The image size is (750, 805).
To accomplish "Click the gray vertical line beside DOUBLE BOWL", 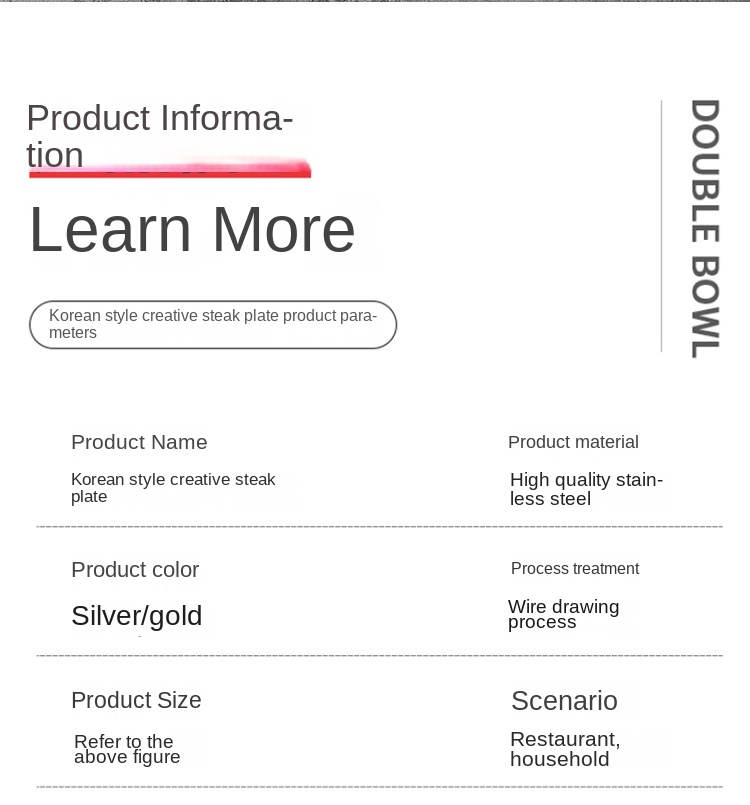I will pos(661,226).
